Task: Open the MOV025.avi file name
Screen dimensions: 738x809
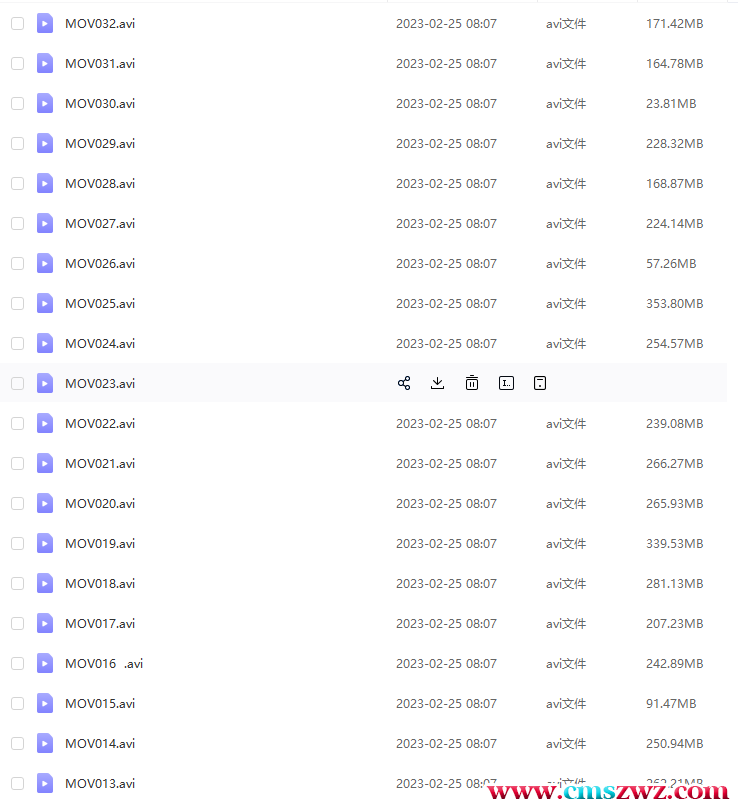Action: coord(100,303)
